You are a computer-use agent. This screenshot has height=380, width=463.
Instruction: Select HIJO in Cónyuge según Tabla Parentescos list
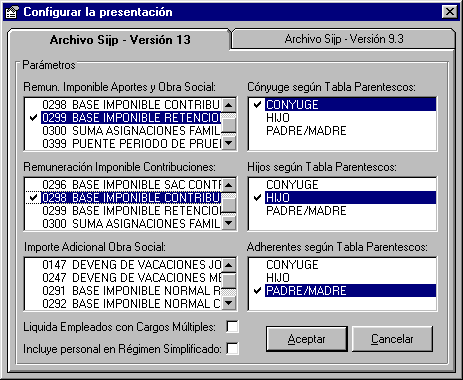[343, 118]
